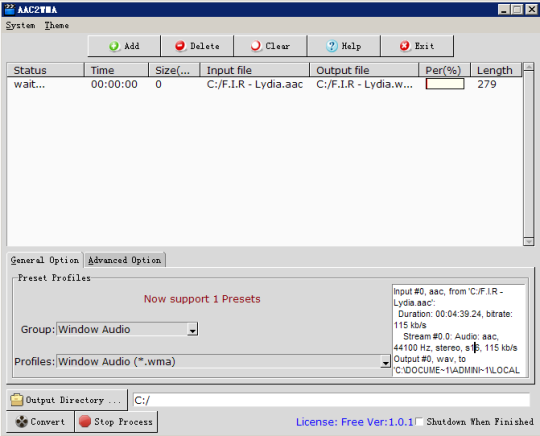Screen dimensions: 540x436
Task: Click the 00:00:00 time cell
Action: click(114, 84)
